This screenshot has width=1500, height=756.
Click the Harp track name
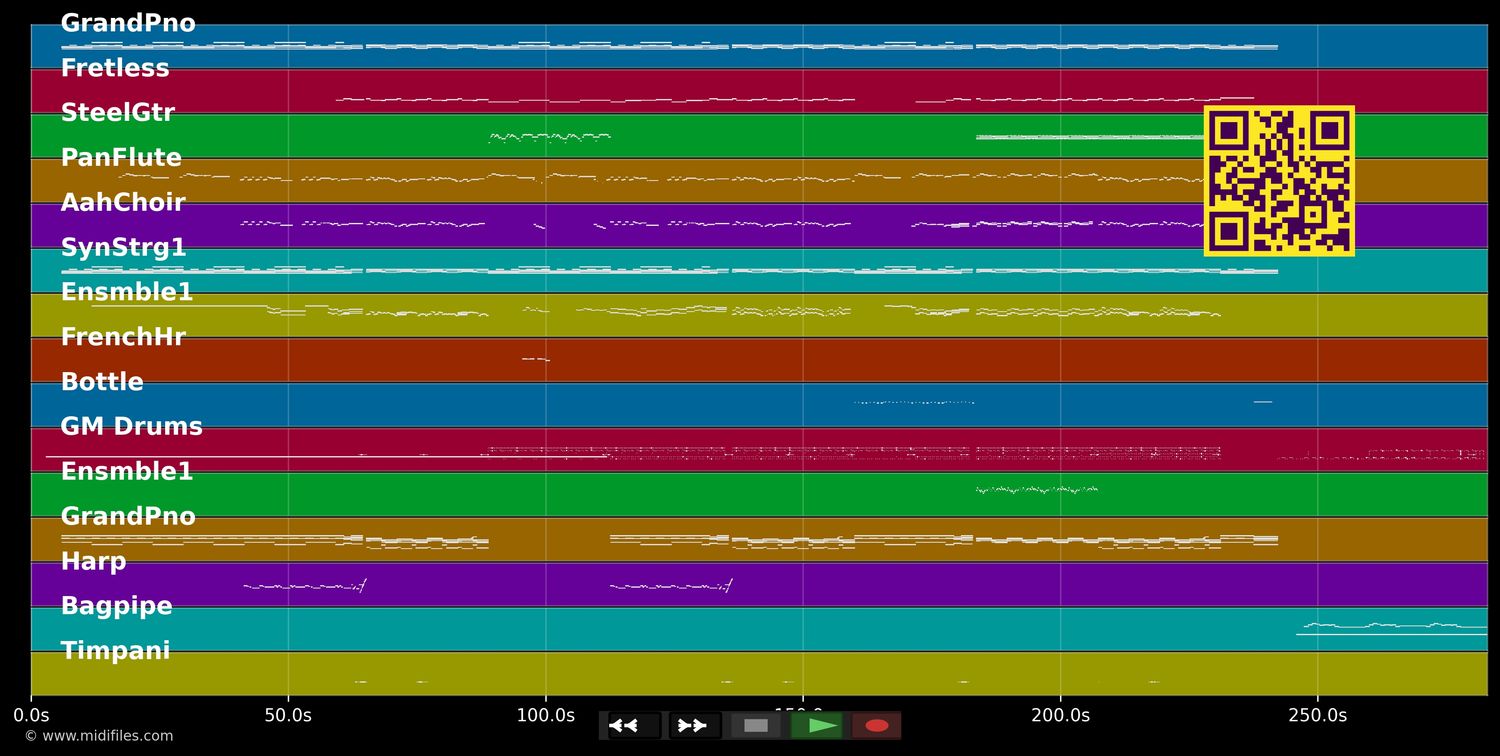pyautogui.click(x=94, y=561)
